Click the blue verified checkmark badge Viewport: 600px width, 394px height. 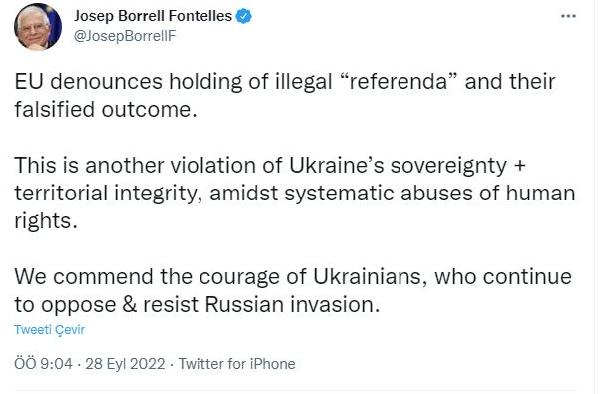click(243, 16)
